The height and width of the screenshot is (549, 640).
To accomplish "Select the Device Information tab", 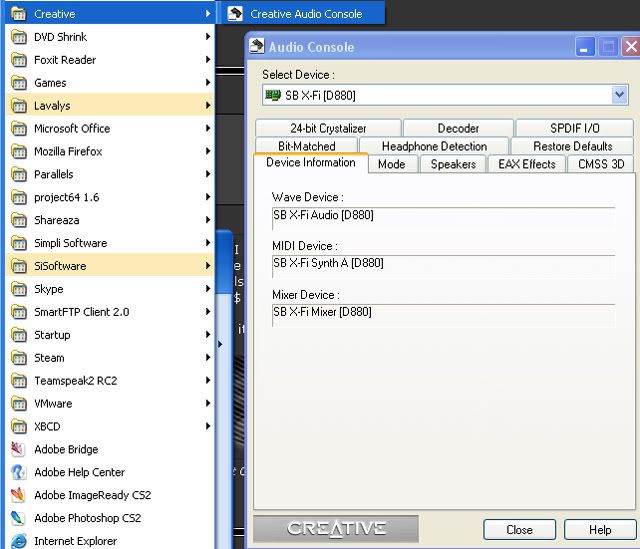I will tap(311, 162).
